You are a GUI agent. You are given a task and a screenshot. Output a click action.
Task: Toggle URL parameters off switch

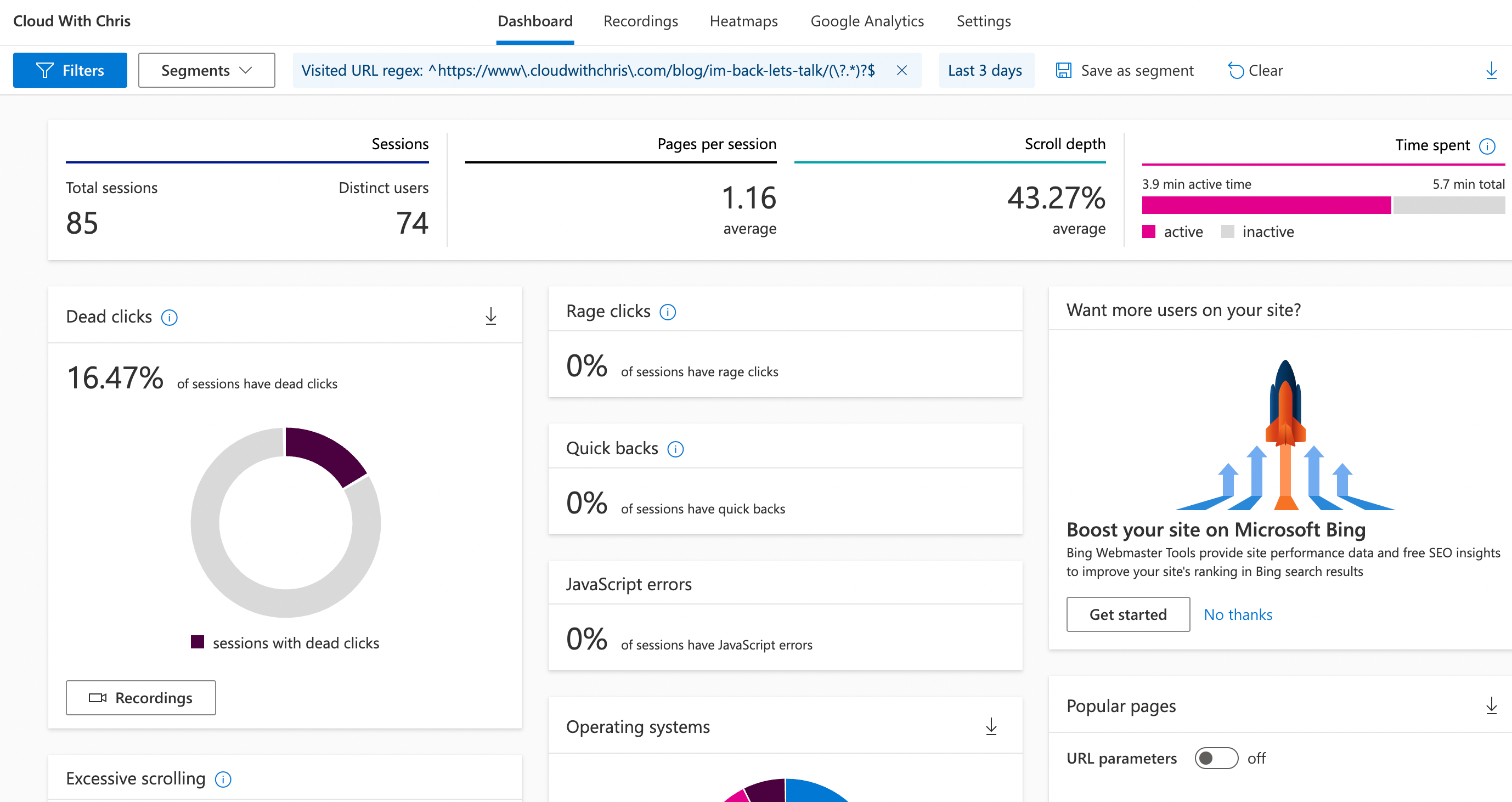[1216, 758]
